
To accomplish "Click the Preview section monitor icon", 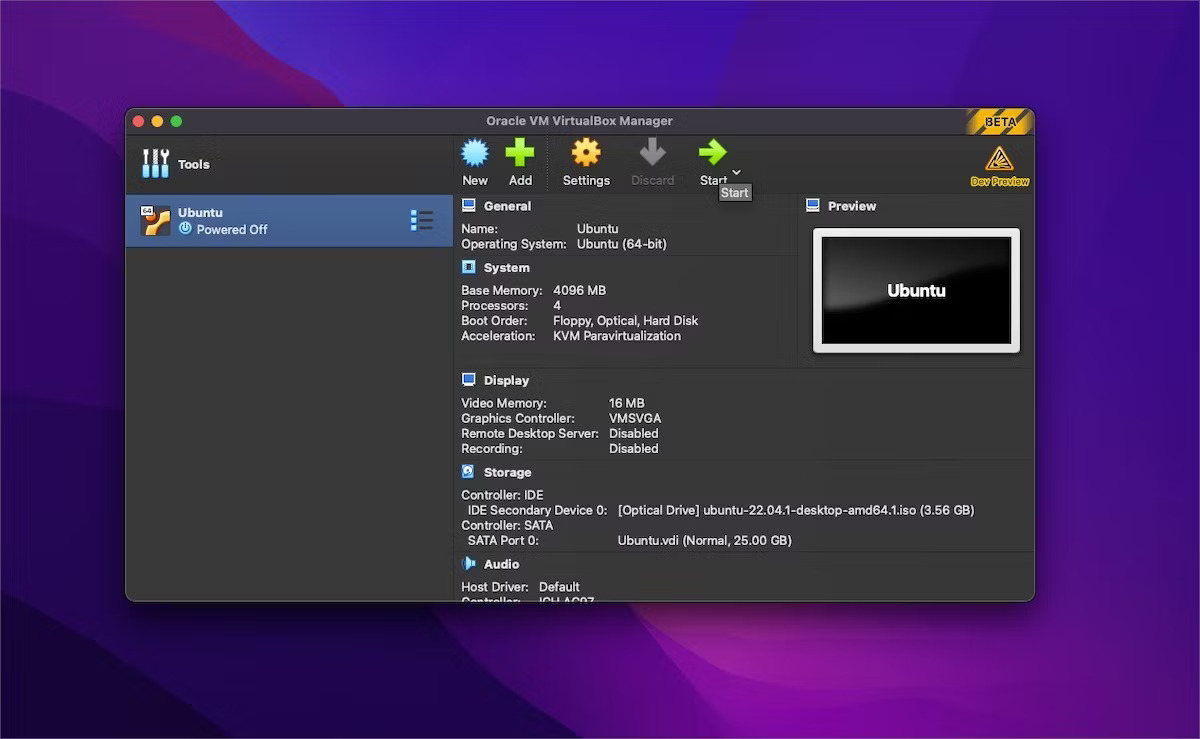I will [x=814, y=205].
